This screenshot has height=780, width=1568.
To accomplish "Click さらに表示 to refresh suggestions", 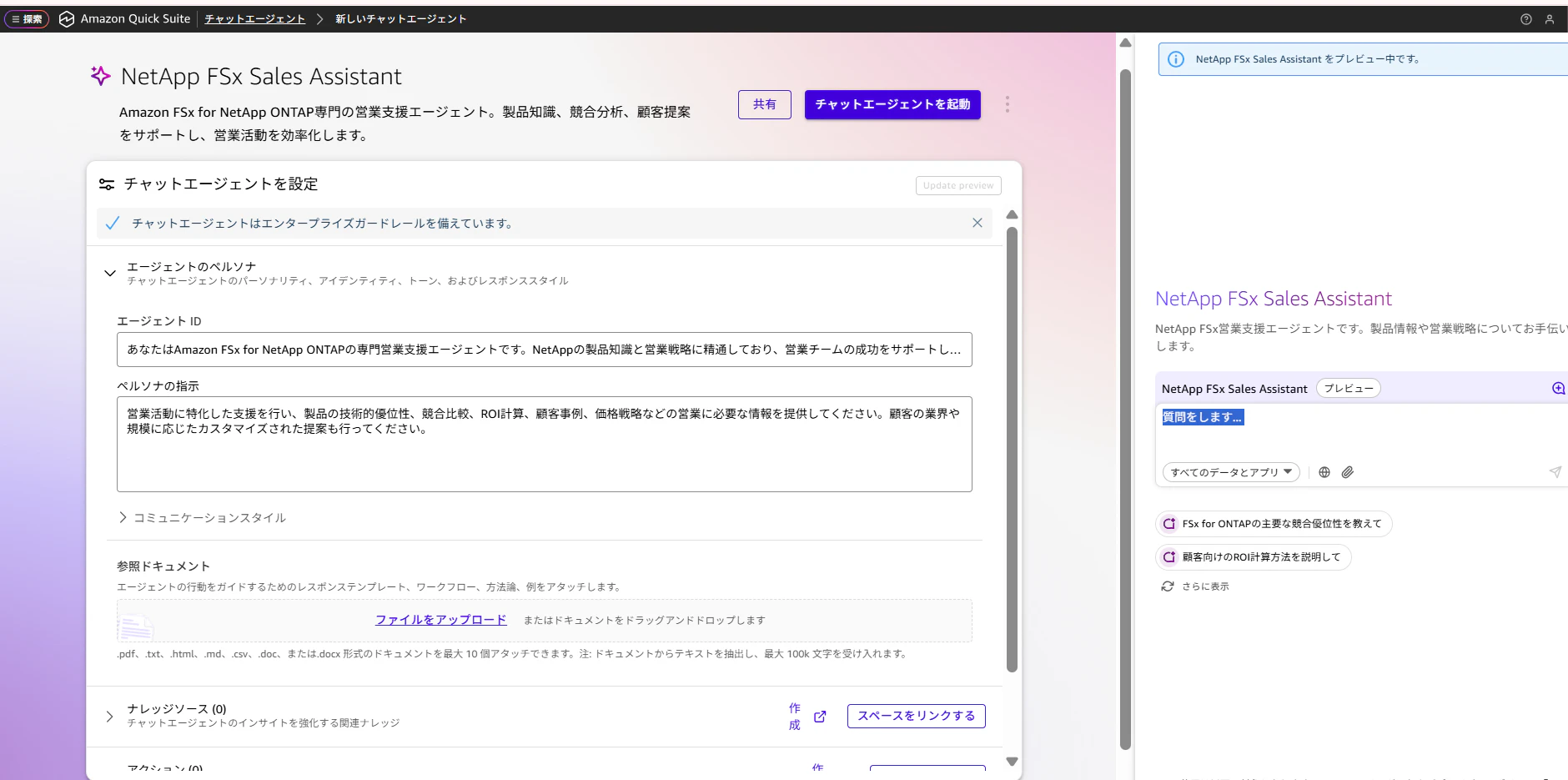I will (1195, 586).
